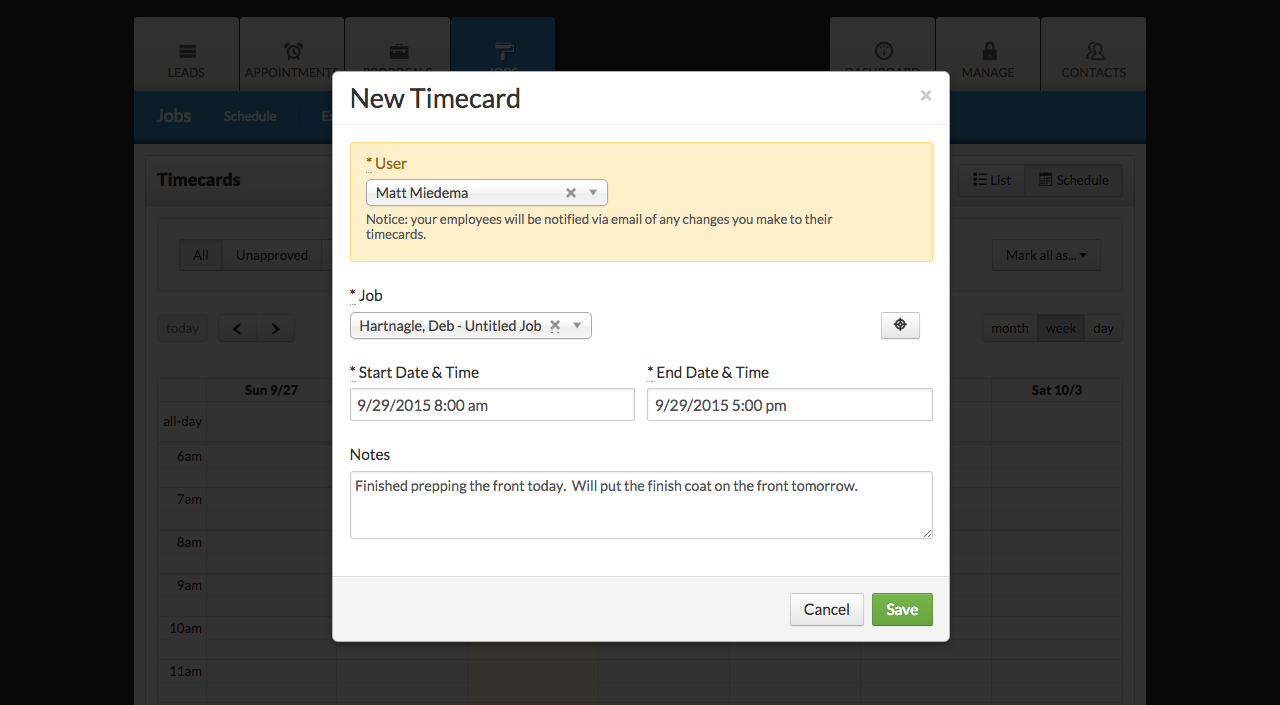Open the Contacts people icon
The height and width of the screenshot is (705, 1280).
click(x=1094, y=51)
